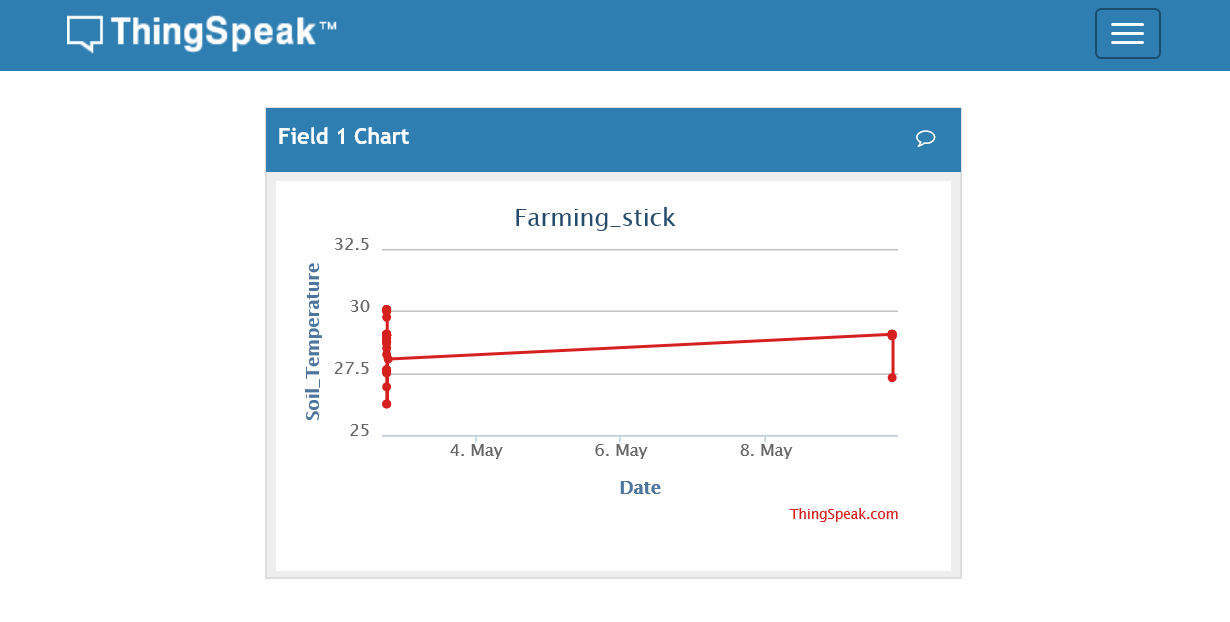Image resolution: width=1230 pixels, height=622 pixels.
Task: Open the chart options speech bubble icon
Action: click(925, 139)
